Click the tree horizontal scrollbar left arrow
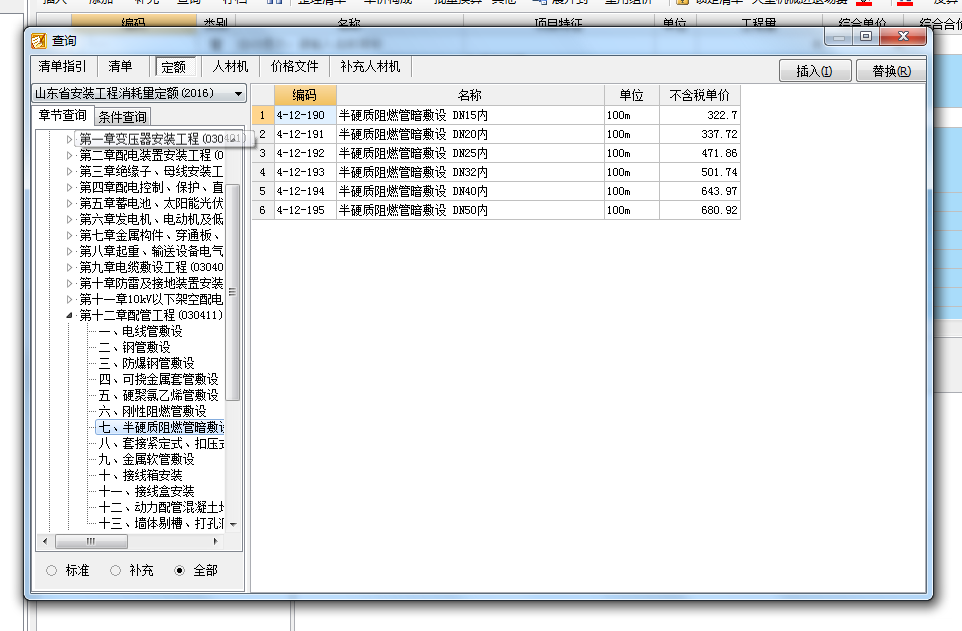 click(x=45, y=541)
